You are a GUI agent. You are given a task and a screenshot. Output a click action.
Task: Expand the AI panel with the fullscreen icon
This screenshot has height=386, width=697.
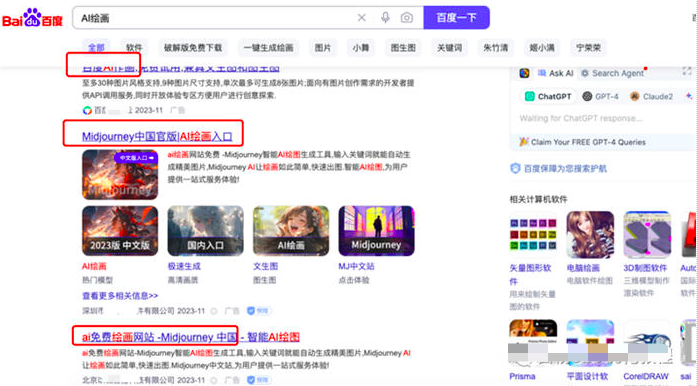[687, 71]
